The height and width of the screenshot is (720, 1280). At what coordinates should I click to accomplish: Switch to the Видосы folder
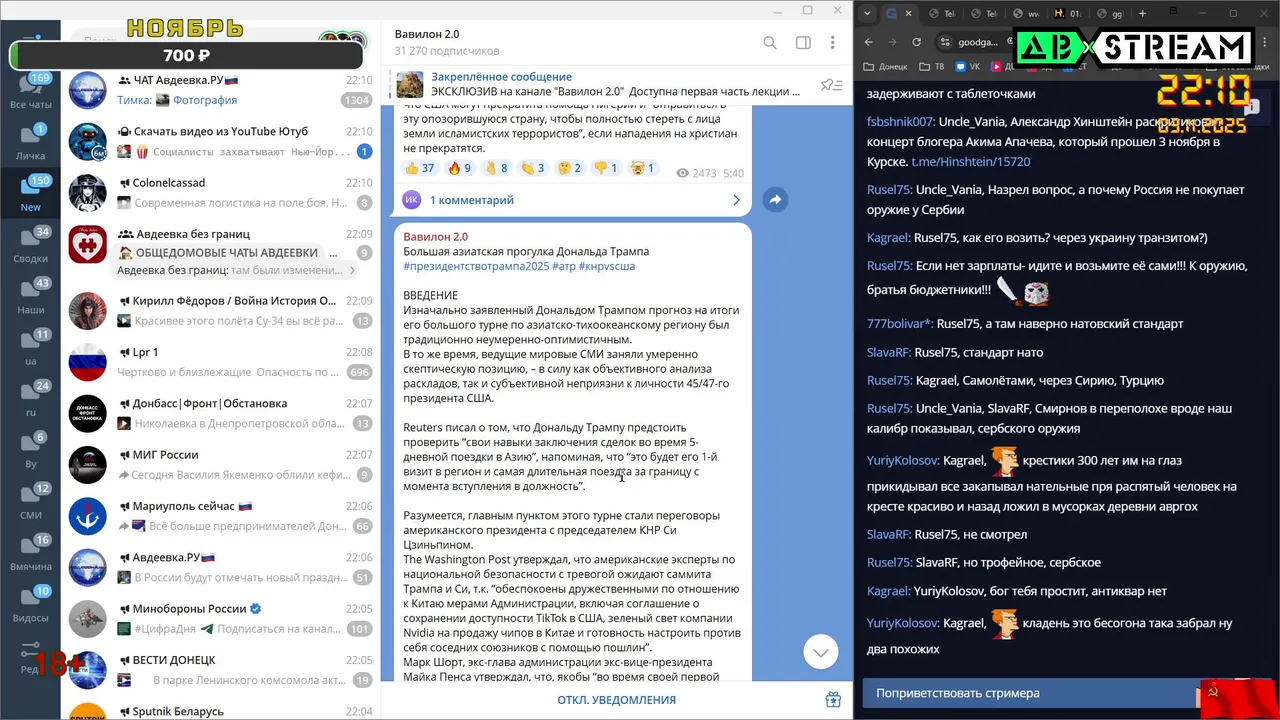point(30,604)
